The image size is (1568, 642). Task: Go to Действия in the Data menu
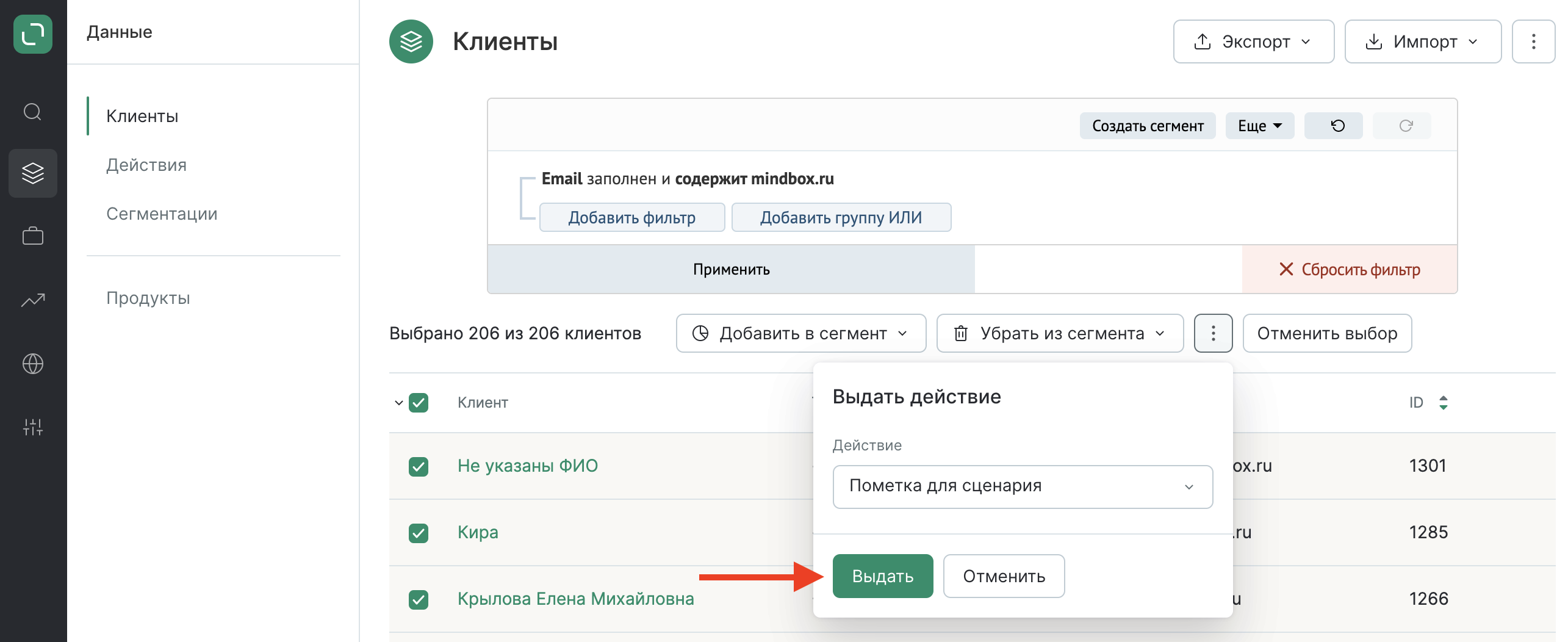coord(146,165)
